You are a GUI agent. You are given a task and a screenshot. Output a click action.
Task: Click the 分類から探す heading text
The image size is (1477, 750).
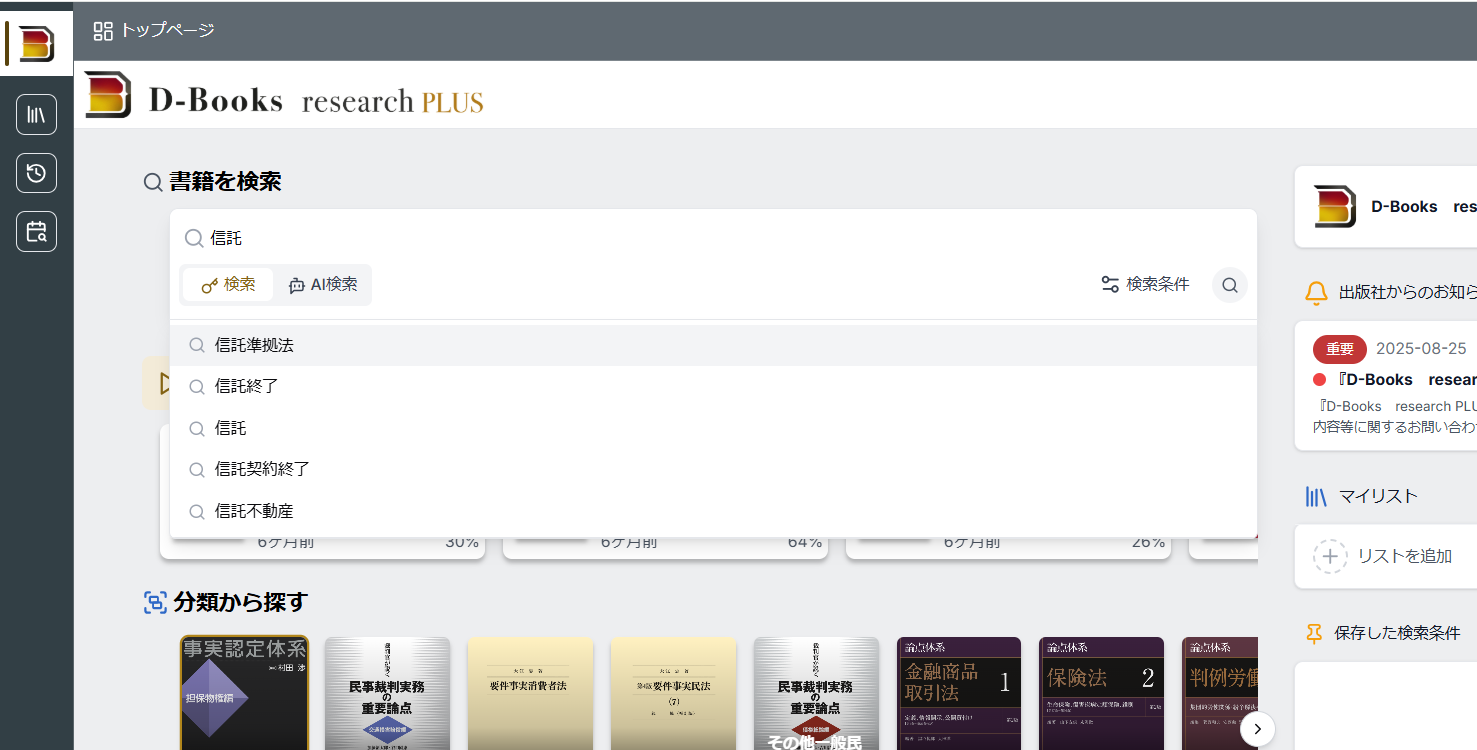(240, 602)
